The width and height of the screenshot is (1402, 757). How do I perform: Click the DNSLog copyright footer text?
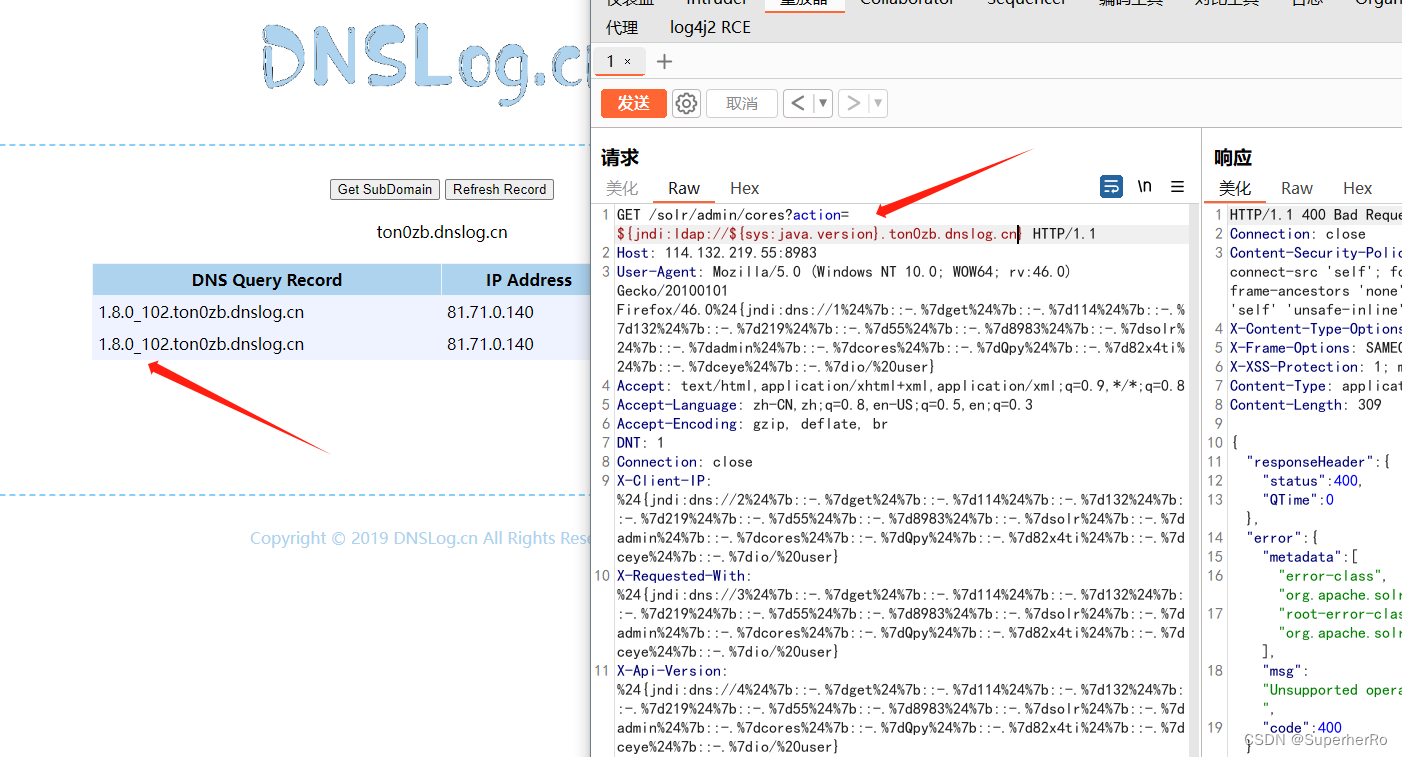pyautogui.click(x=420, y=538)
